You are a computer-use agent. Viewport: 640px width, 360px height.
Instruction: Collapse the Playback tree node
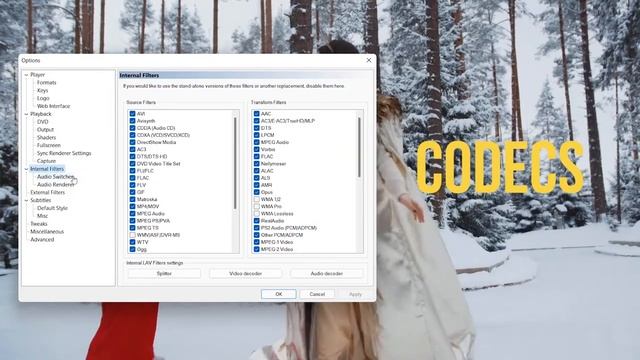coord(27,114)
